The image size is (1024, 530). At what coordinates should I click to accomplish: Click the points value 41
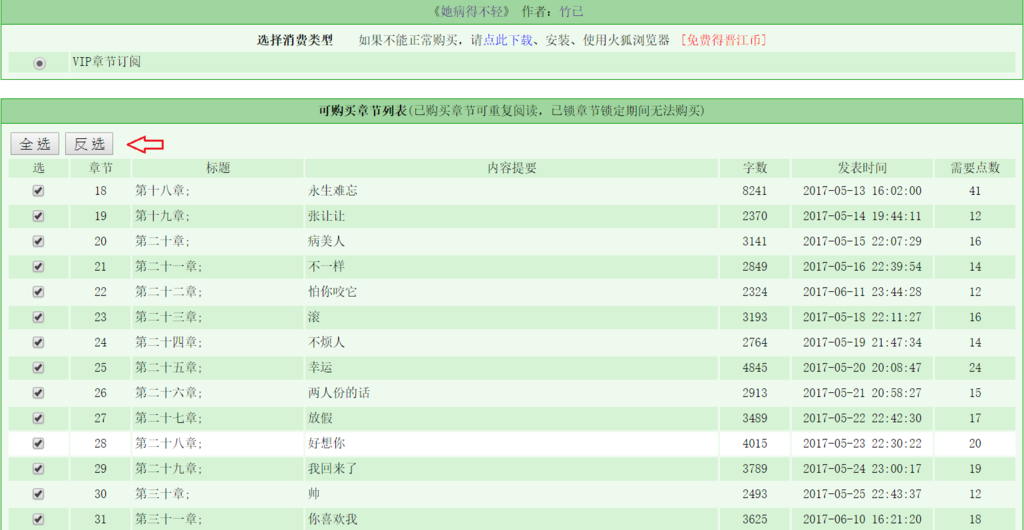(x=975, y=191)
